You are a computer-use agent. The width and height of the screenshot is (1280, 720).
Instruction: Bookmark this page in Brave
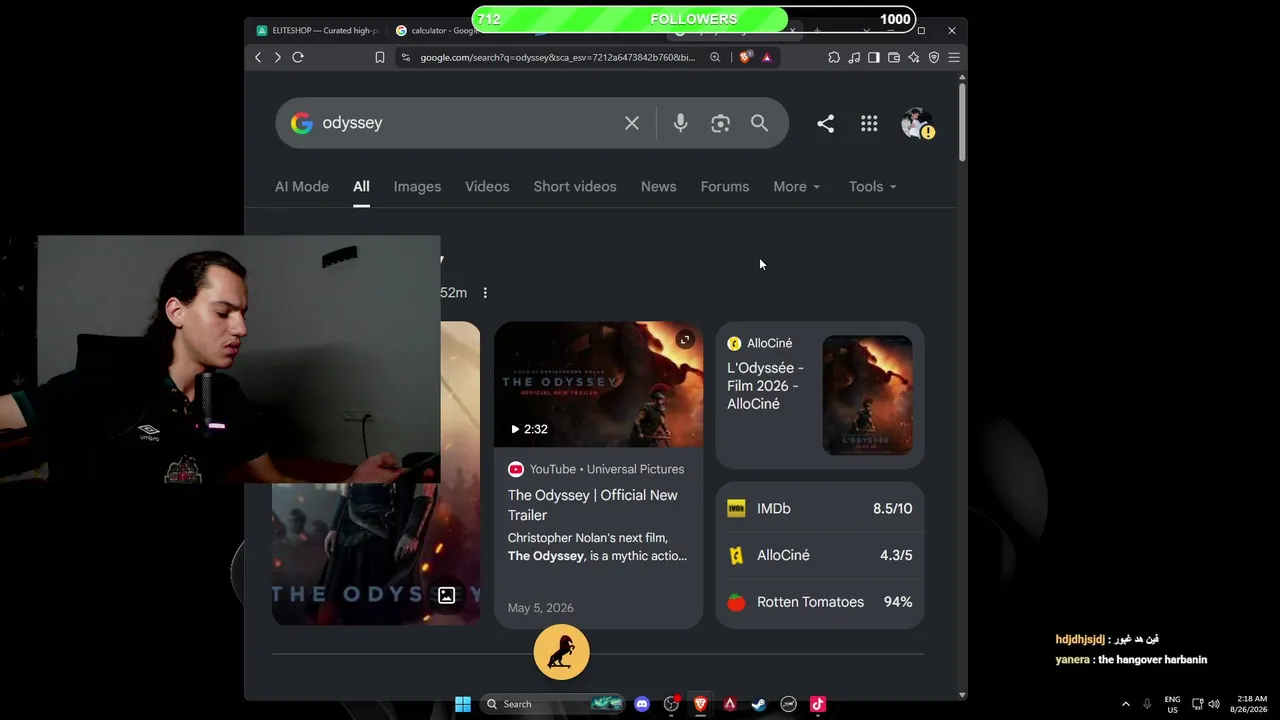tap(380, 58)
